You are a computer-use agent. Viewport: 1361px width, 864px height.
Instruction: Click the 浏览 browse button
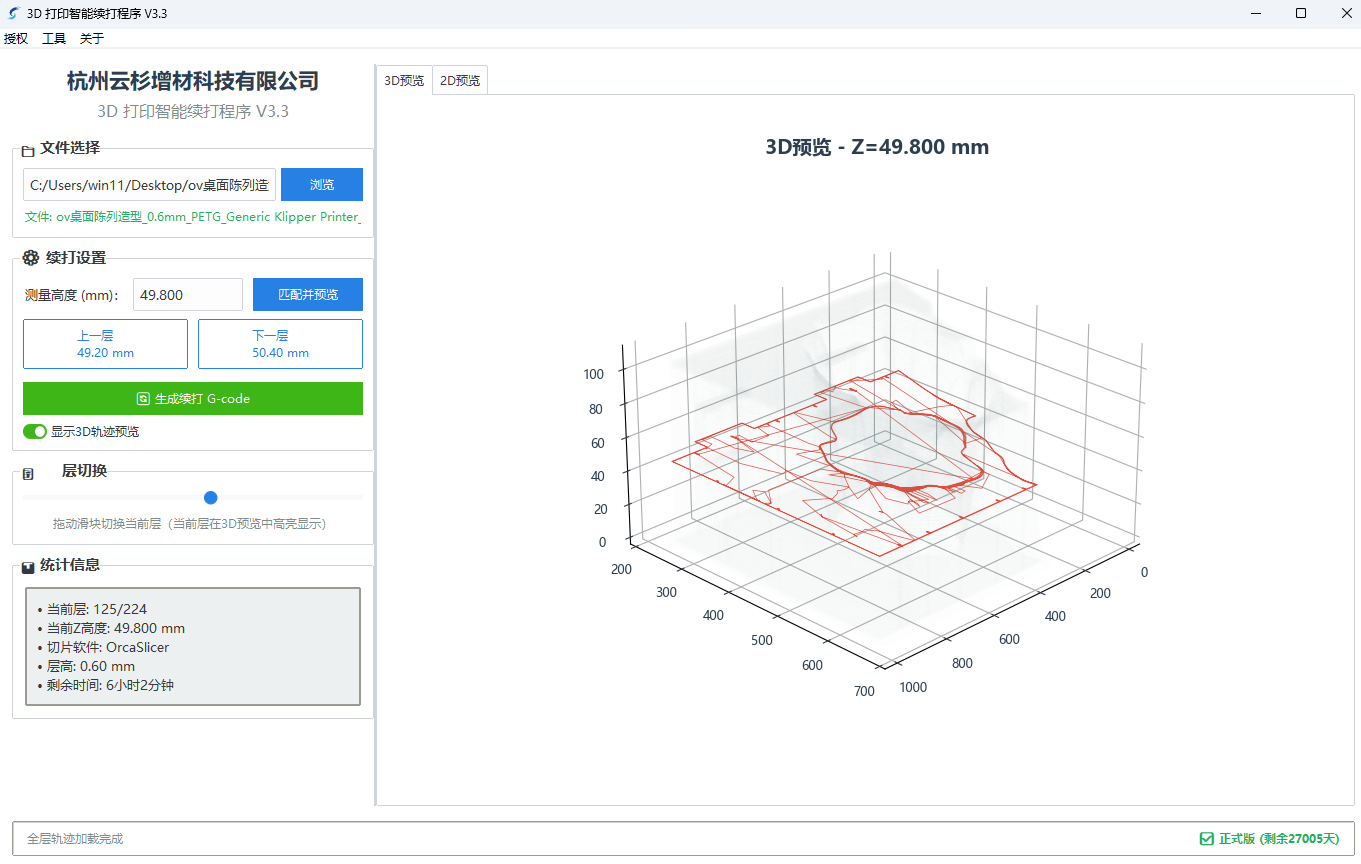(x=321, y=184)
